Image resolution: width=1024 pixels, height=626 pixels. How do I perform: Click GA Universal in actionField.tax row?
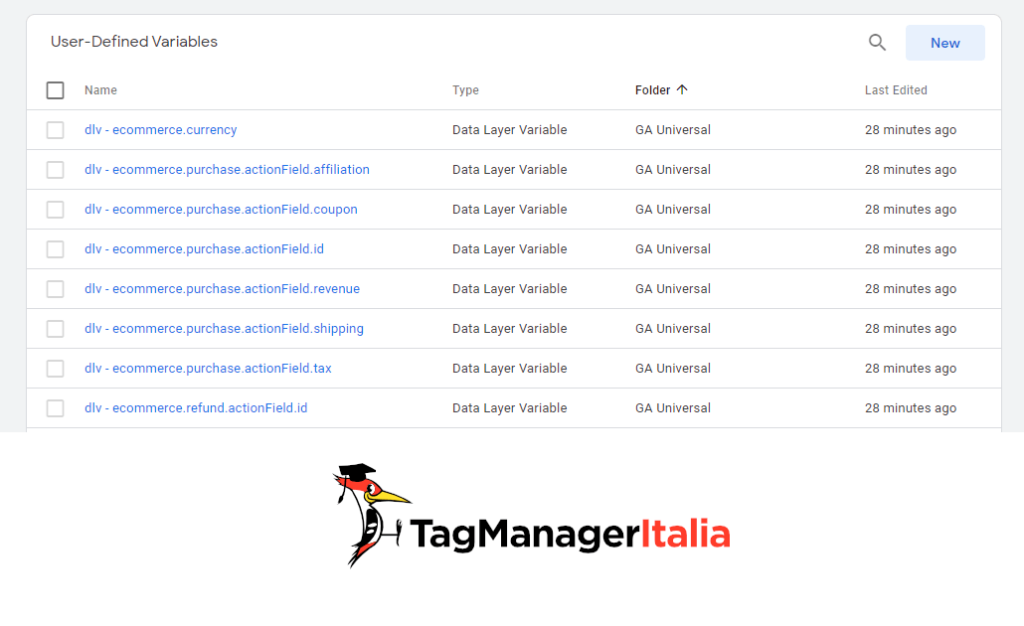[673, 369]
